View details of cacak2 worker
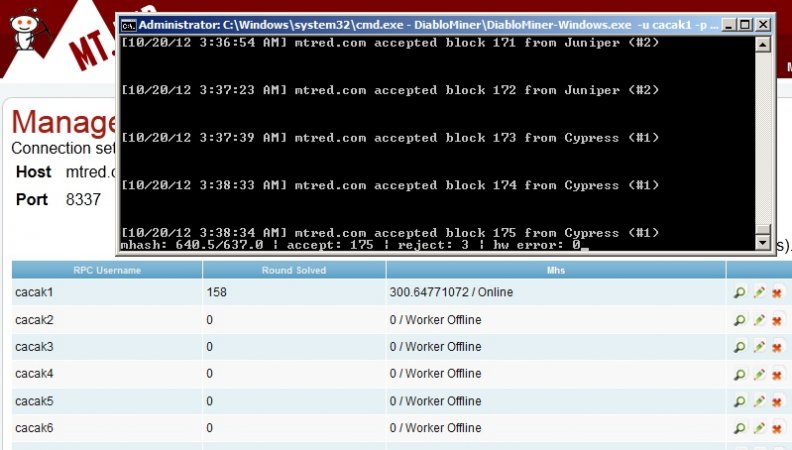This screenshot has width=792, height=450. pos(739,320)
